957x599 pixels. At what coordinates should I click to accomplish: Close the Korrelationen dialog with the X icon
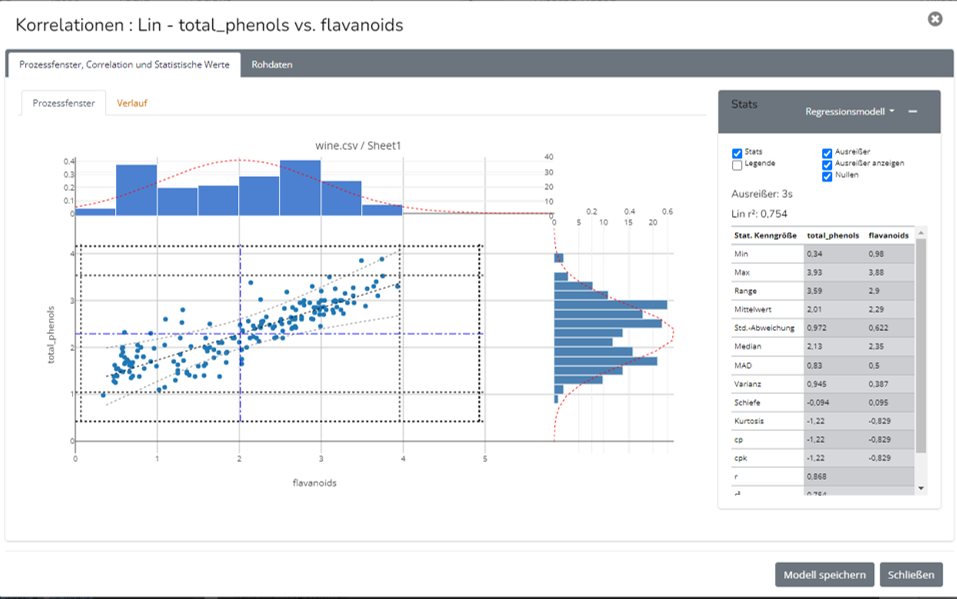[935, 19]
